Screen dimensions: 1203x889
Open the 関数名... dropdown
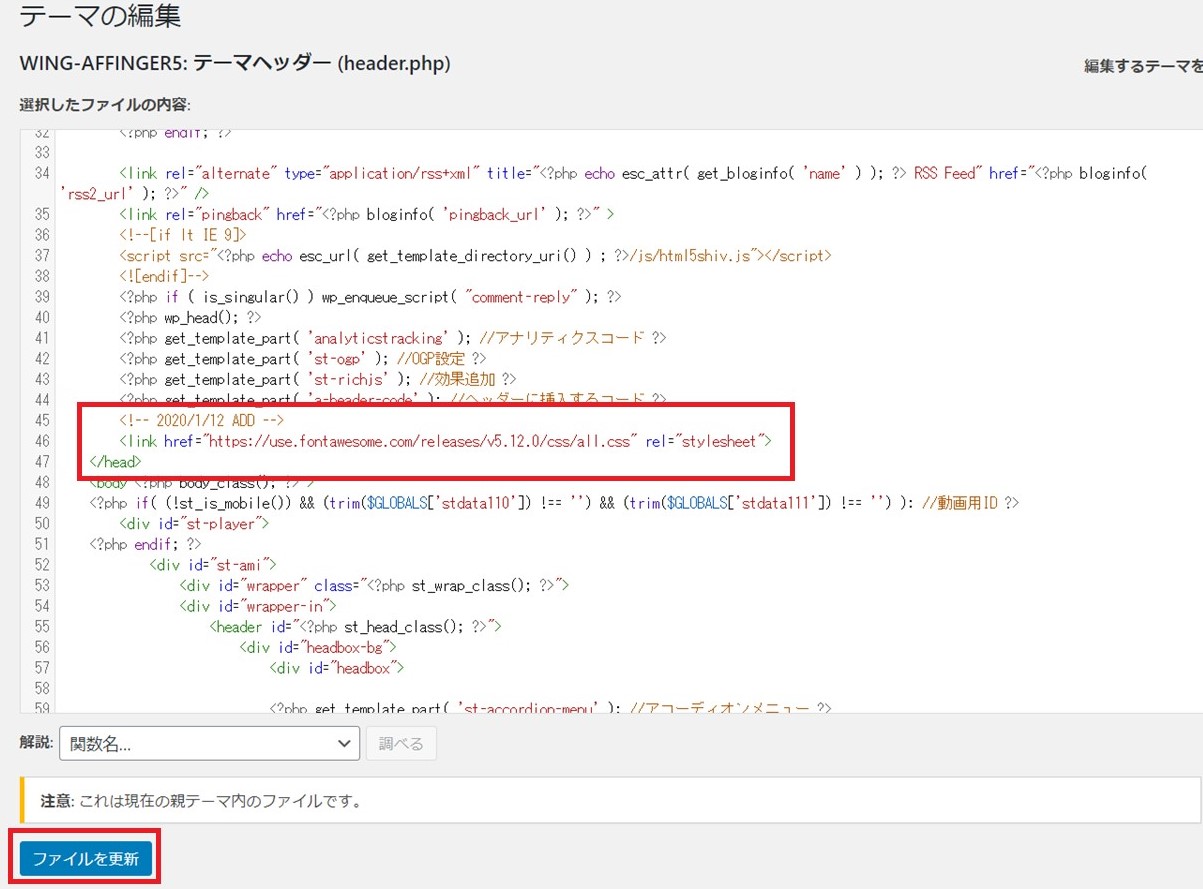[209, 743]
